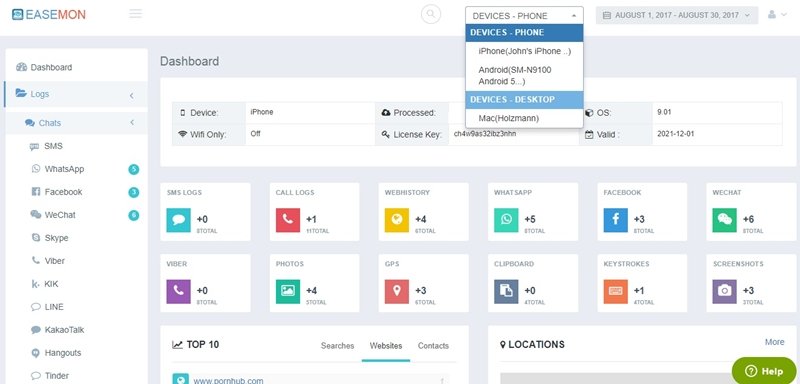Screen dimensions: 800x384
Task: Click the WeChat badge showing 6
Action: pos(134,215)
